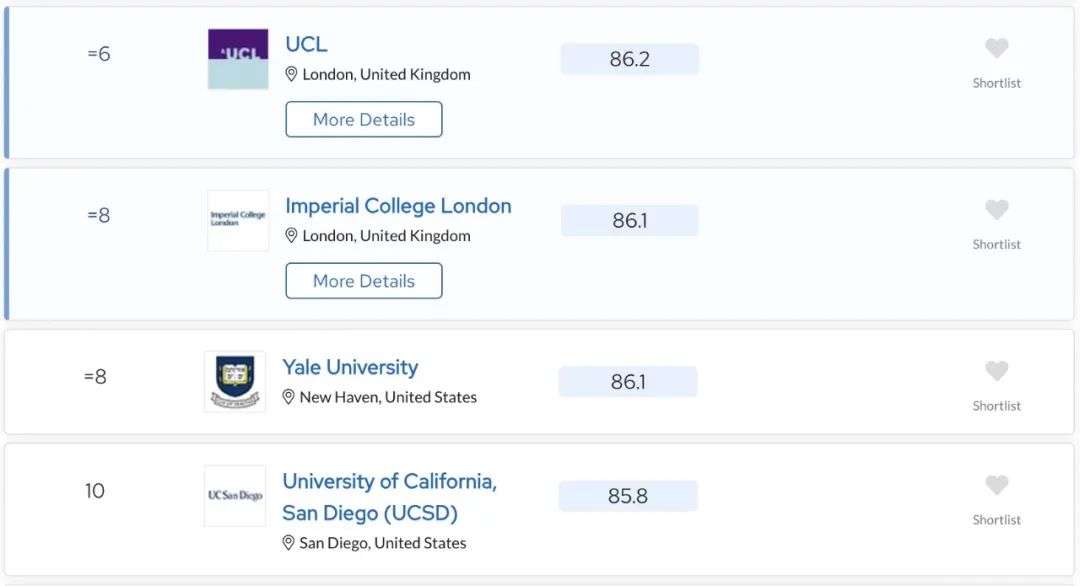Click the Imperial College London logo
The image size is (1080, 586).
(238, 220)
